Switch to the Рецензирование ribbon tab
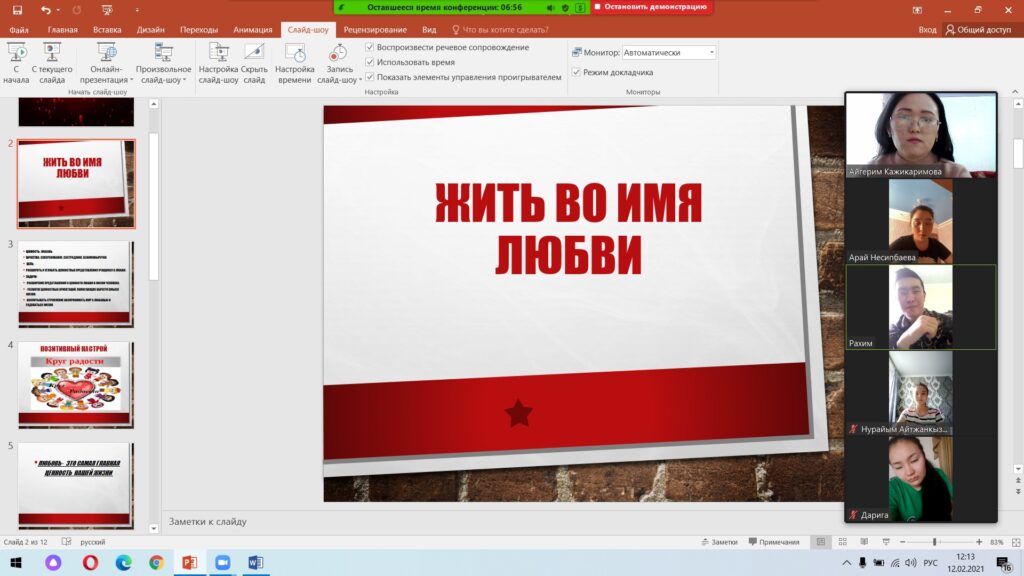 coord(375,29)
